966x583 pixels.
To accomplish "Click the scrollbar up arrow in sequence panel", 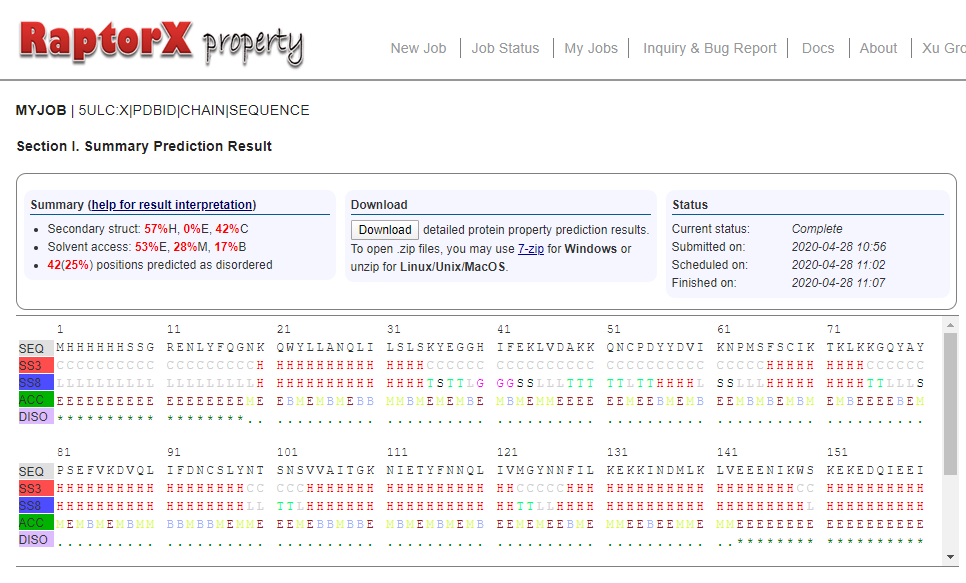I will tap(950, 325).
